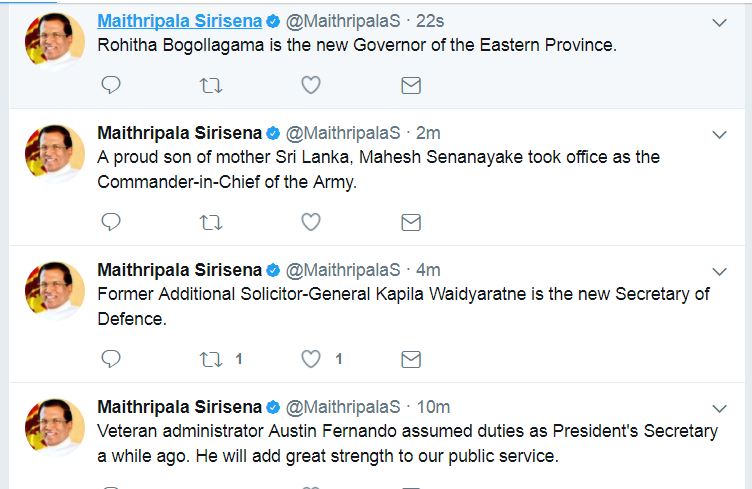Share Mahesh Senanayake tweet by direct message

(410, 222)
